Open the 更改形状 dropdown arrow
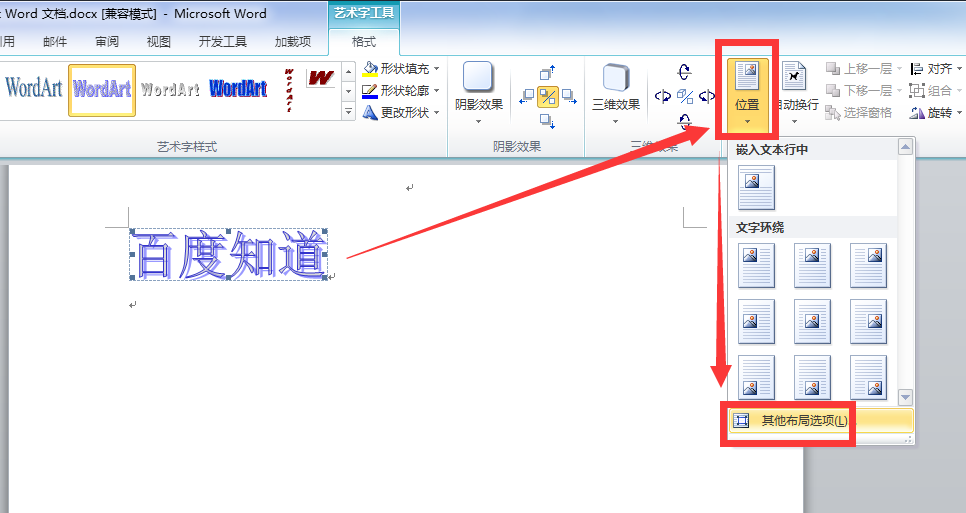 437,113
